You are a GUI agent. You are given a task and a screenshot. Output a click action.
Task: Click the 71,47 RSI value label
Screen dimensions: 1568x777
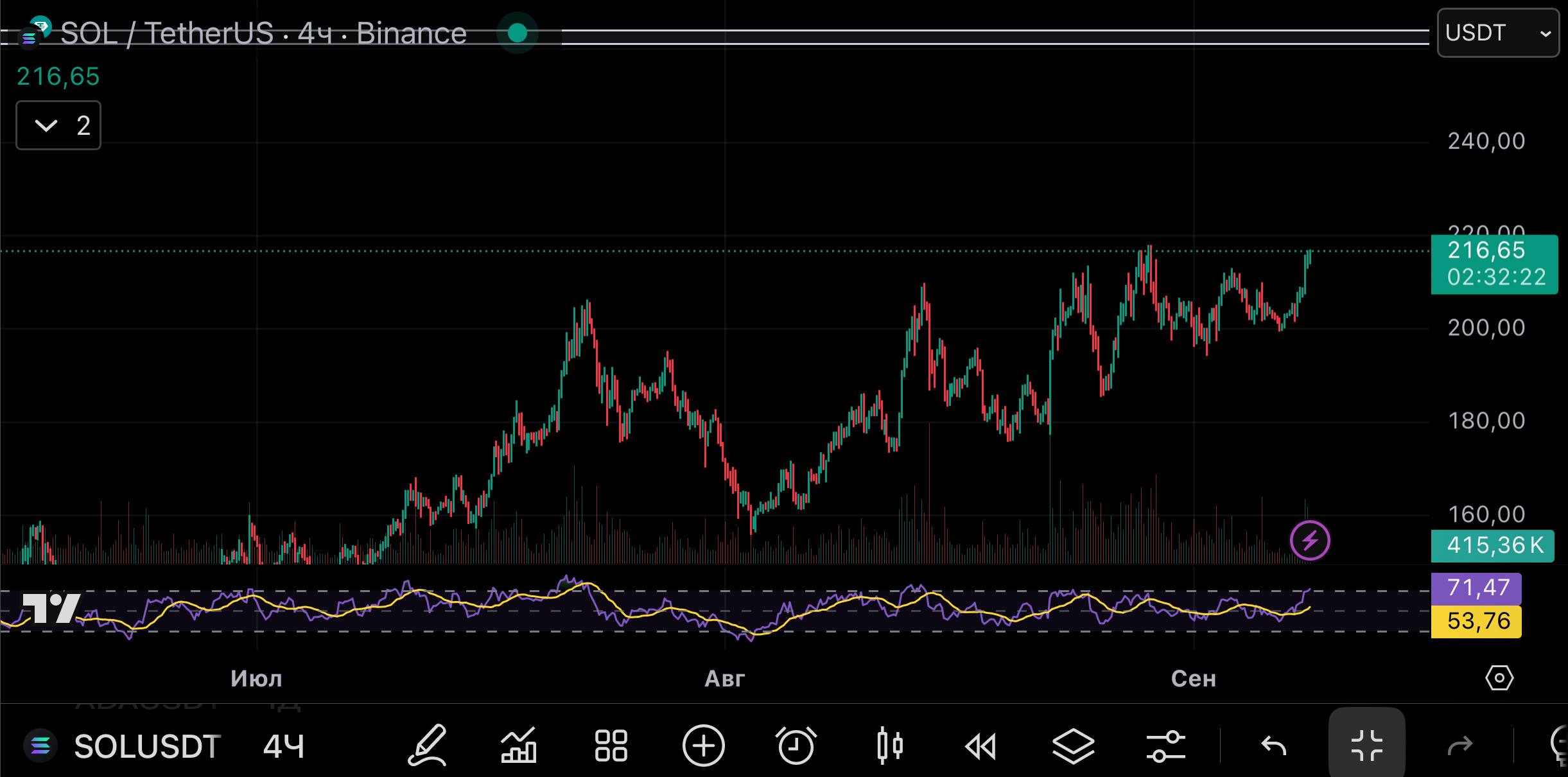coord(1476,588)
